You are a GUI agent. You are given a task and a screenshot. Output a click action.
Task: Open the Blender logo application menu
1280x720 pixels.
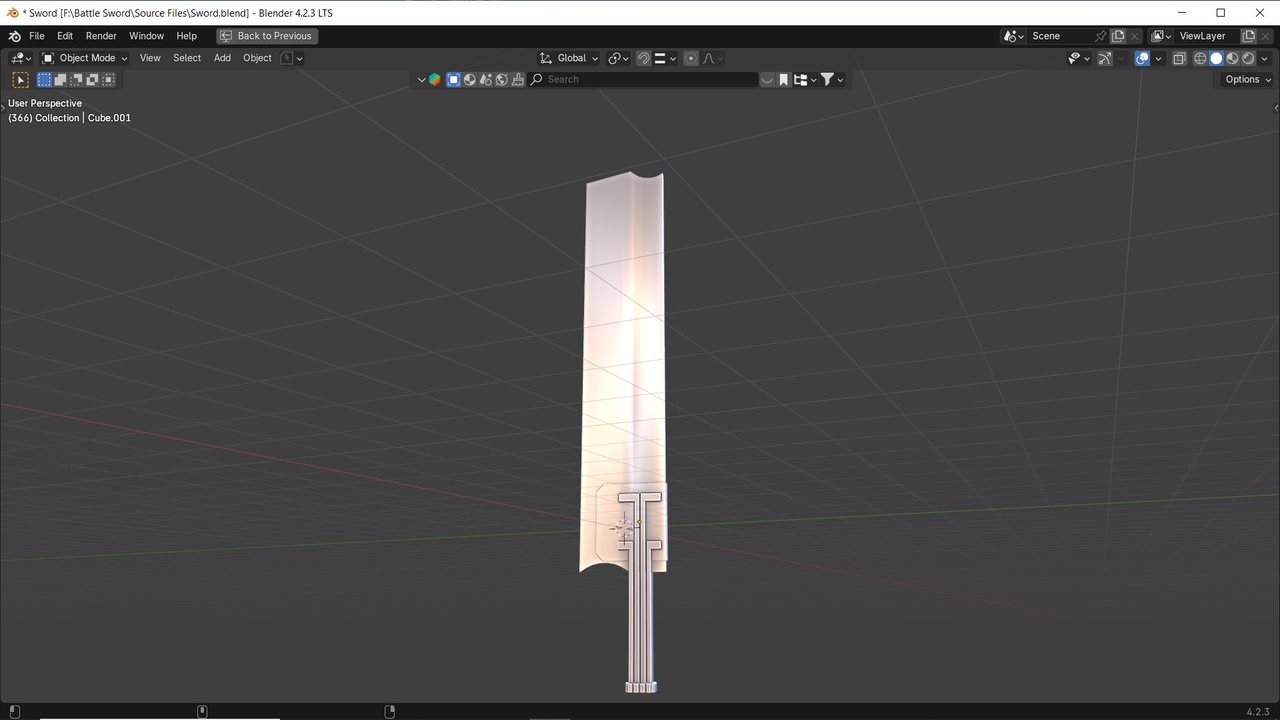pos(14,36)
